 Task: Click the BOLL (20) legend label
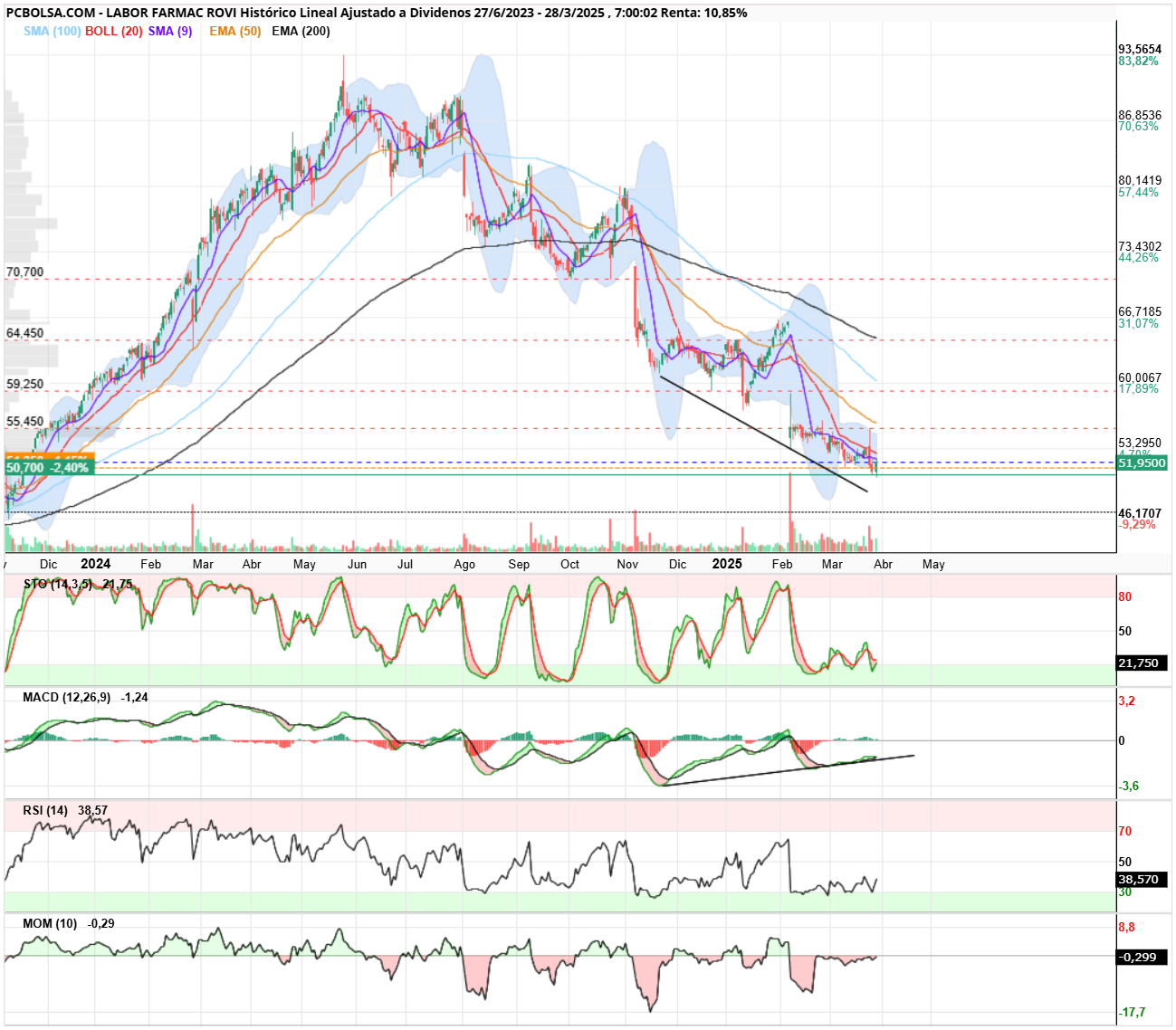[x=114, y=31]
